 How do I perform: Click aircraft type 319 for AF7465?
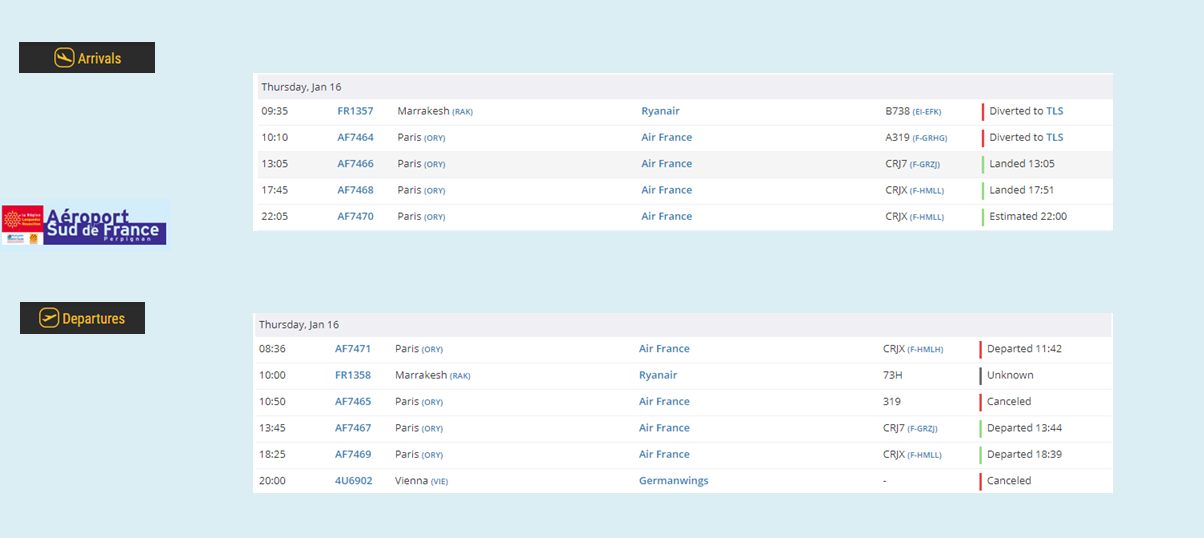[892, 401]
